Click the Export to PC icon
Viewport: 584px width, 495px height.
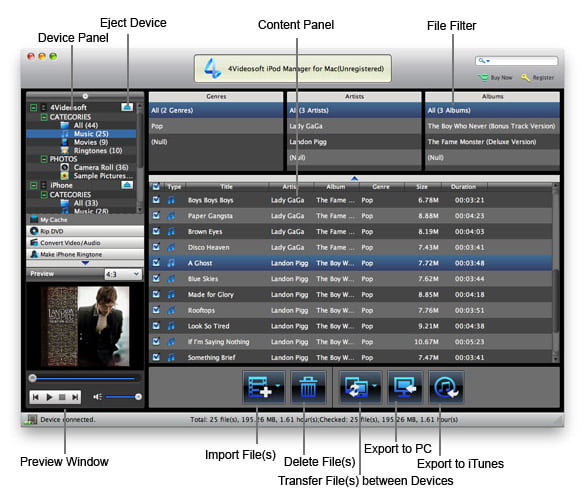coord(405,387)
